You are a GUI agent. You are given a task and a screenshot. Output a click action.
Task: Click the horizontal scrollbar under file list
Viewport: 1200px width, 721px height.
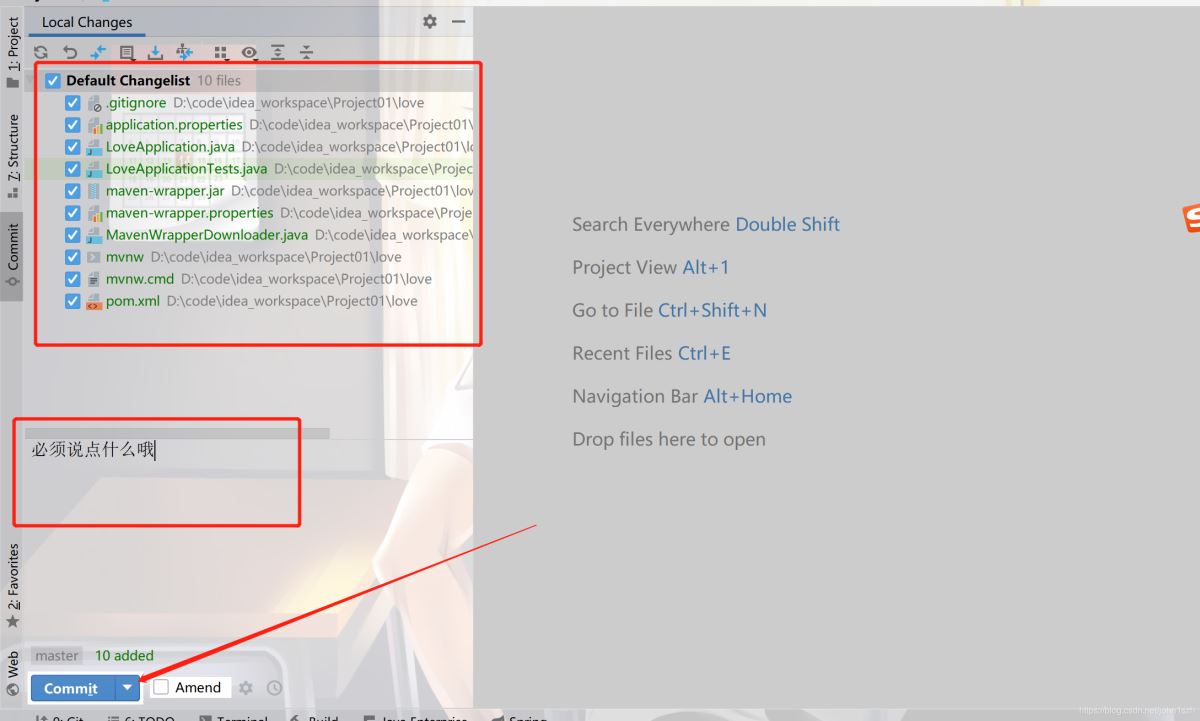coord(176,433)
